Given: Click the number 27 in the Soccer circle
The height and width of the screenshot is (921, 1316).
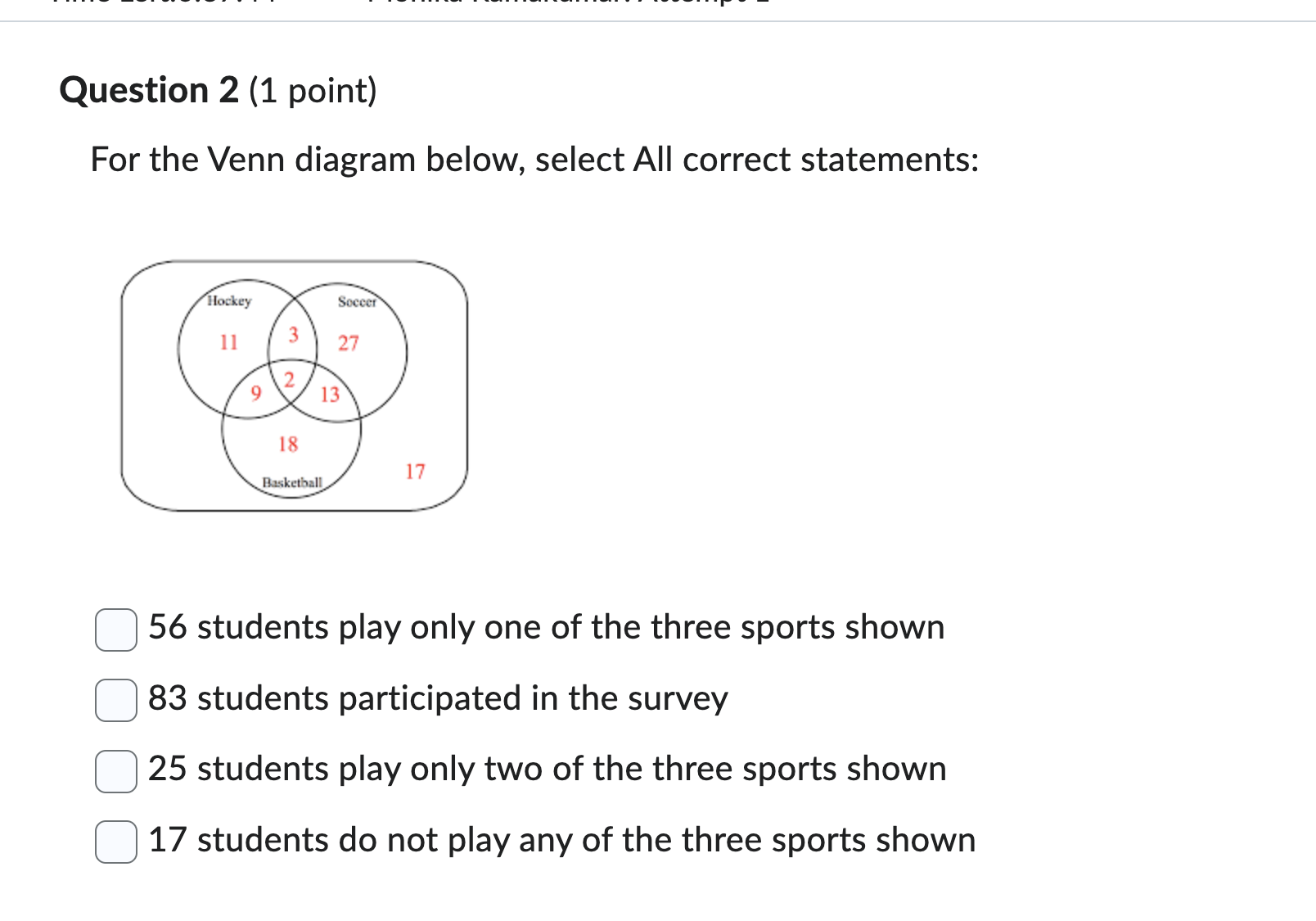Looking at the screenshot, I should pos(349,343).
